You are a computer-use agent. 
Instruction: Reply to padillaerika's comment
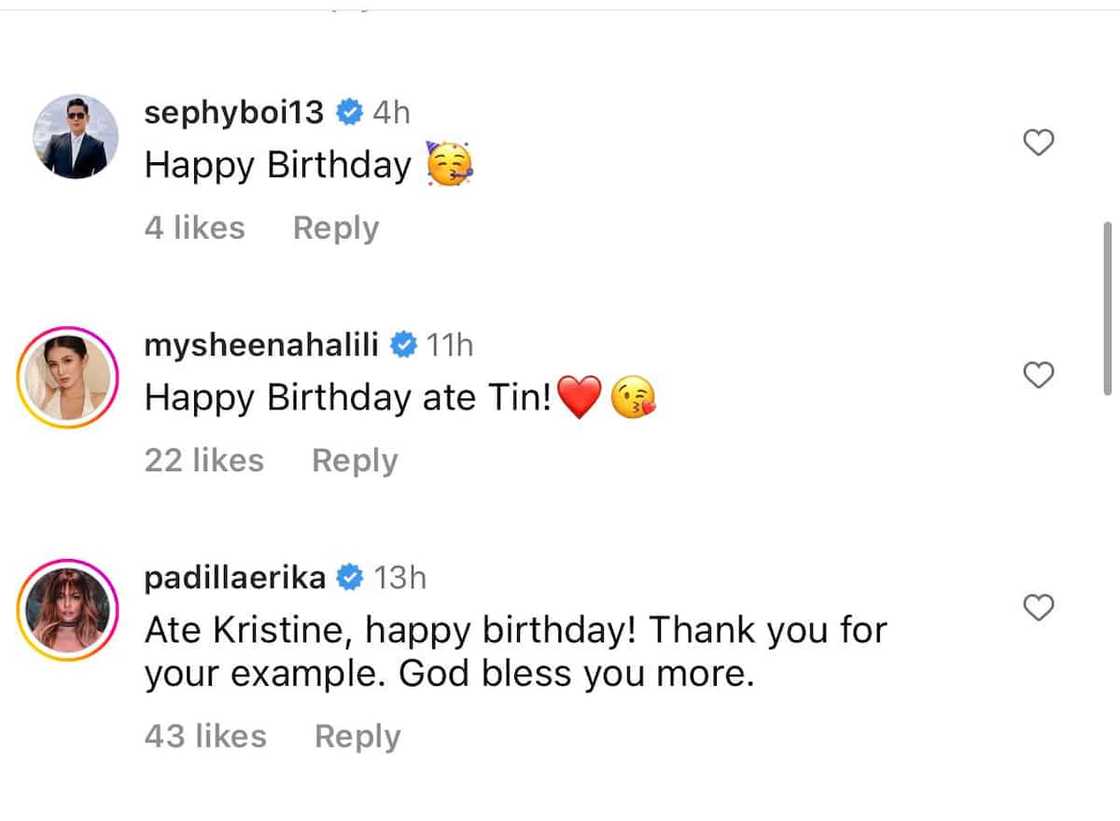click(x=357, y=736)
